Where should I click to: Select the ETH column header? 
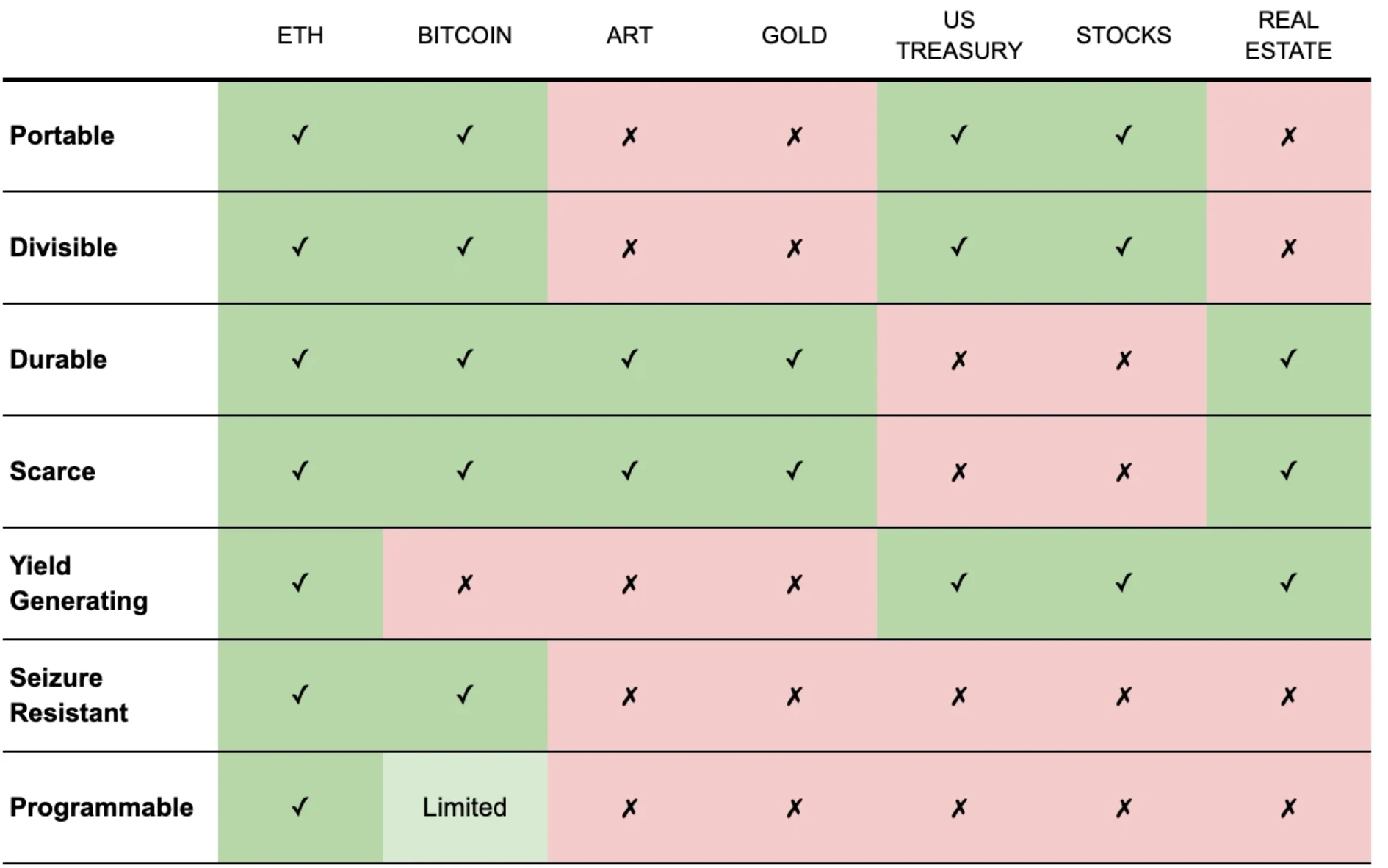pos(300,35)
